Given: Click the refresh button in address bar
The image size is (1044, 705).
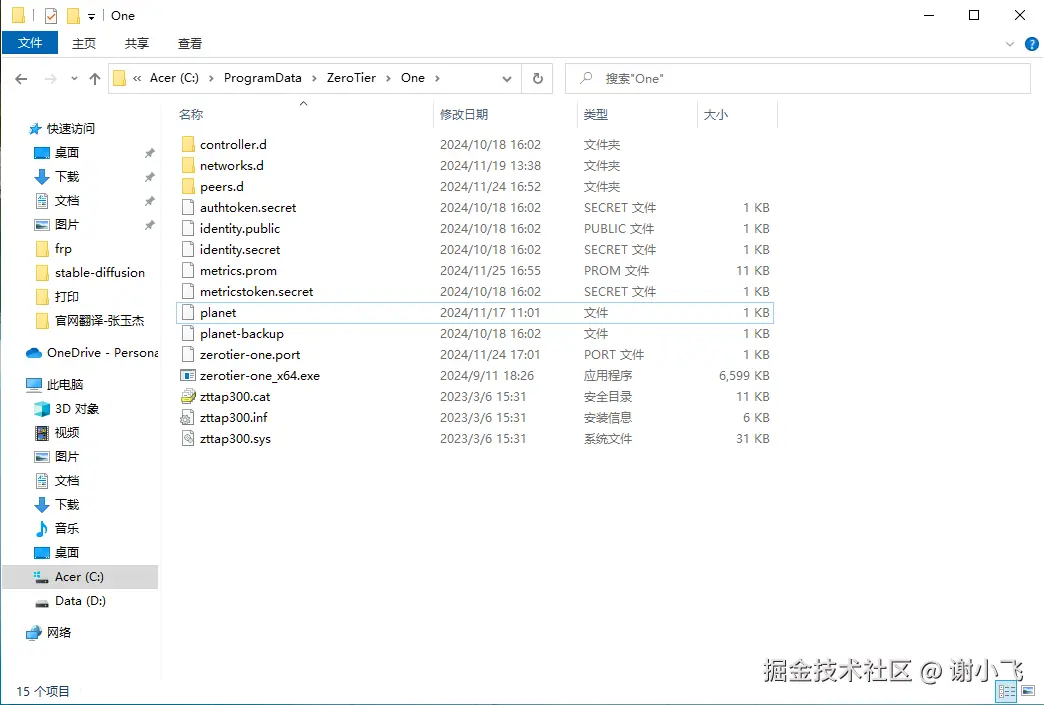Looking at the screenshot, I should tap(537, 78).
